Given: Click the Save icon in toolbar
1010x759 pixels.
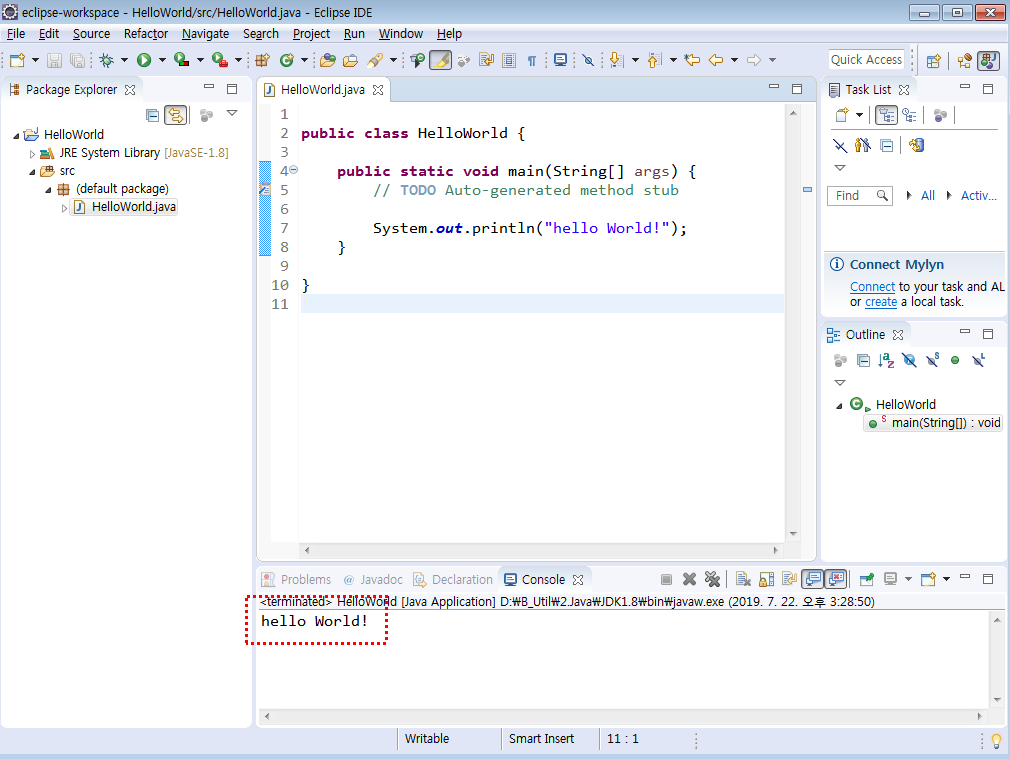Looking at the screenshot, I should click(x=55, y=60).
